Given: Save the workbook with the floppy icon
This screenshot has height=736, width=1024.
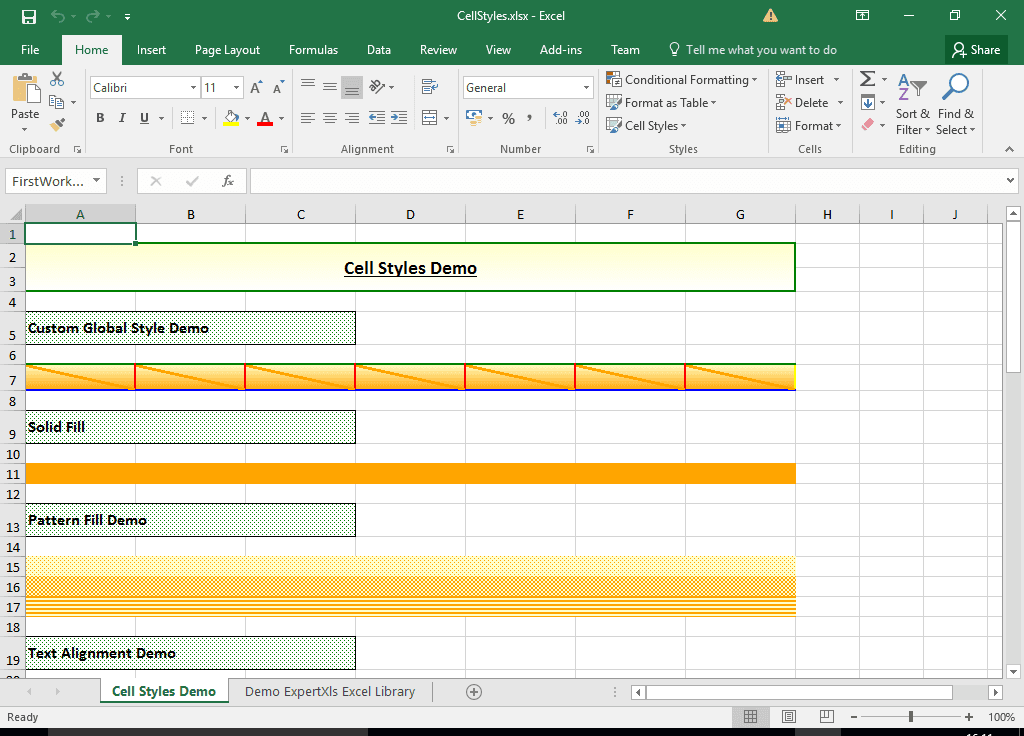Looking at the screenshot, I should (x=29, y=16).
